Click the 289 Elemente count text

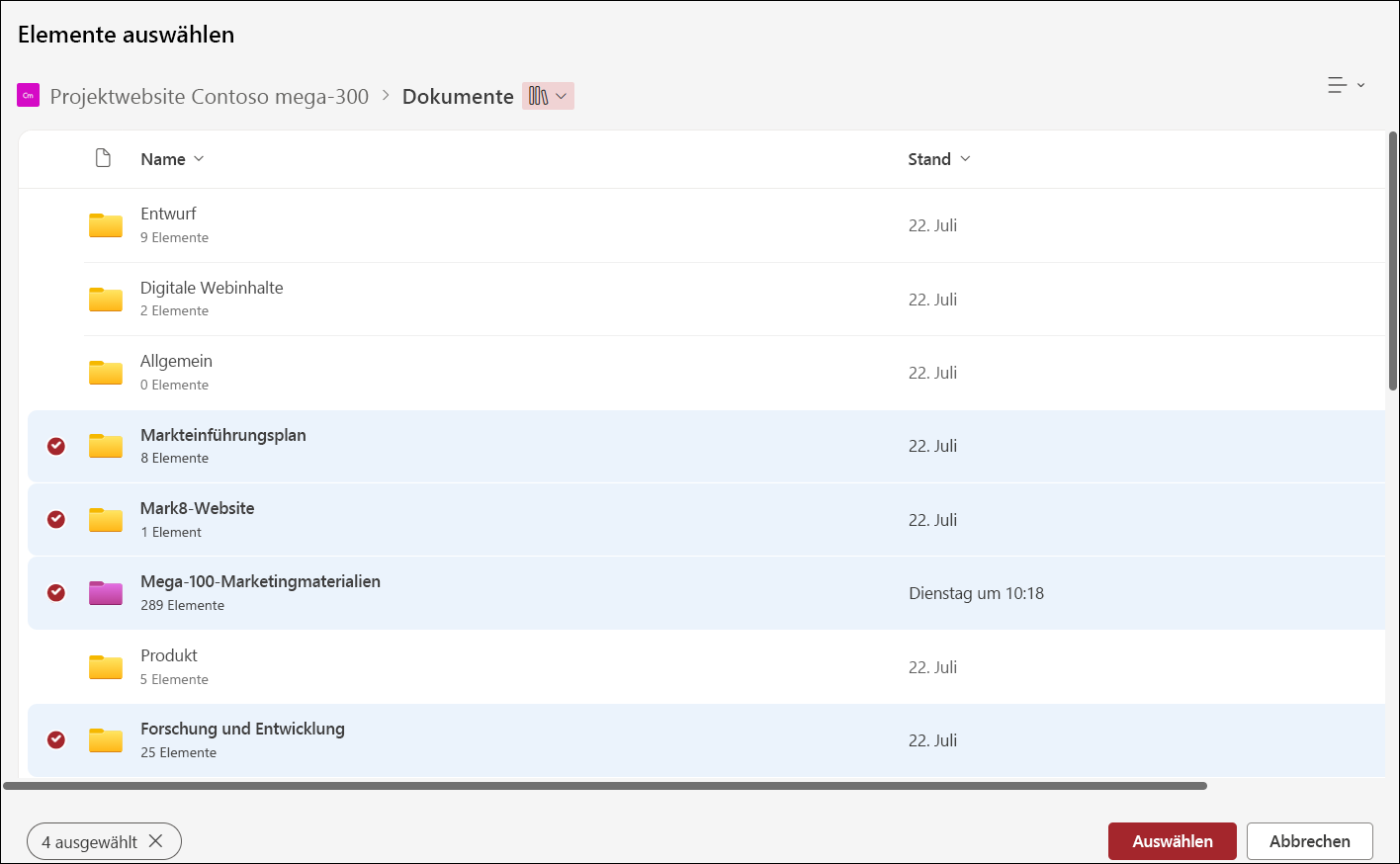[182, 605]
